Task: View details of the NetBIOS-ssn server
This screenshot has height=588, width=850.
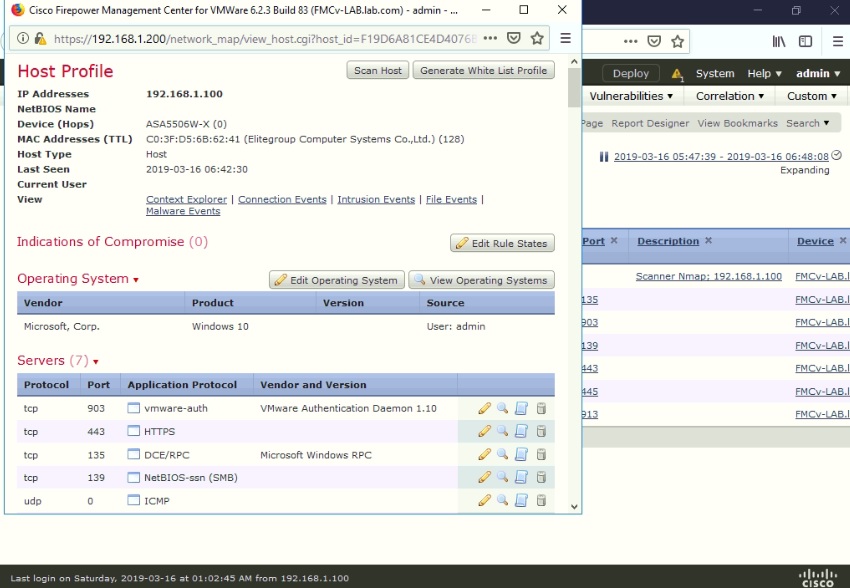Action: pyautogui.click(x=503, y=477)
